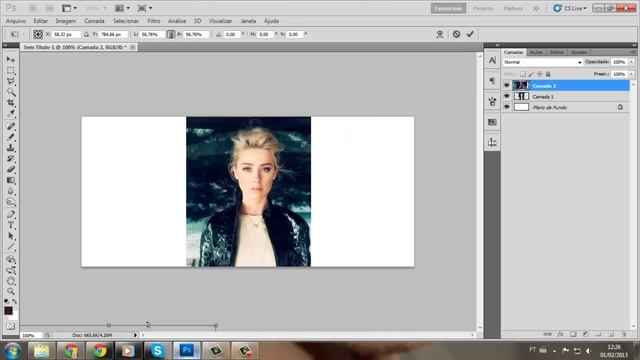
Task: Commit the transform with the checkmark
Action: coord(470,34)
